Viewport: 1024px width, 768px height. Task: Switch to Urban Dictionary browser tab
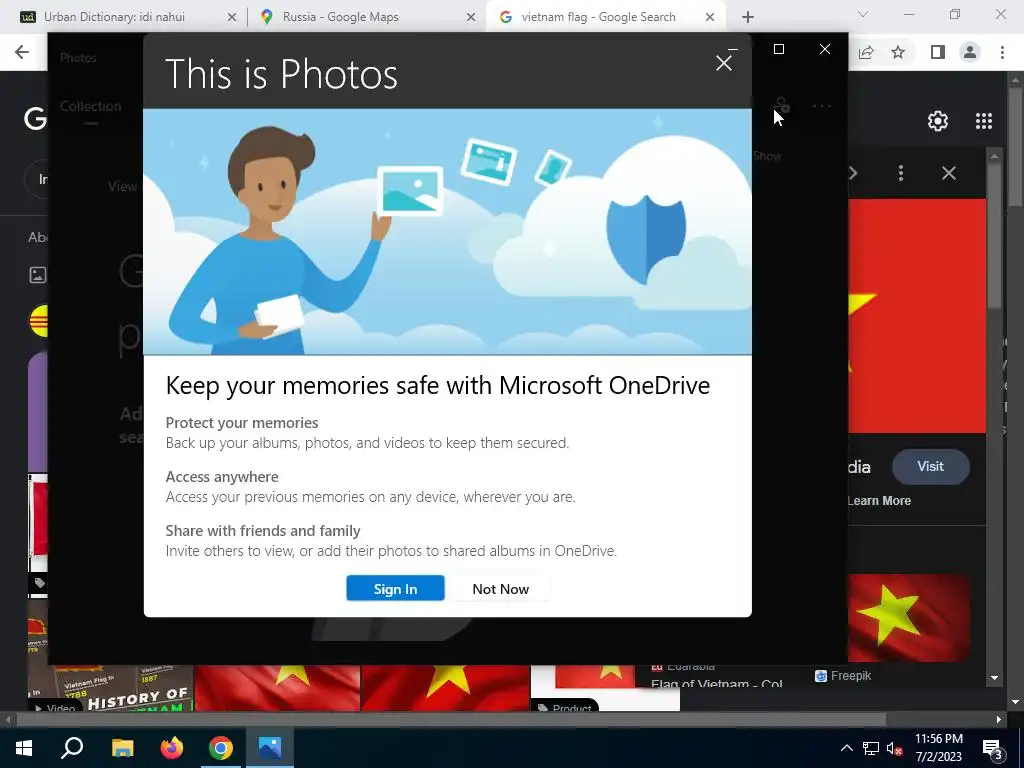pyautogui.click(x=114, y=17)
